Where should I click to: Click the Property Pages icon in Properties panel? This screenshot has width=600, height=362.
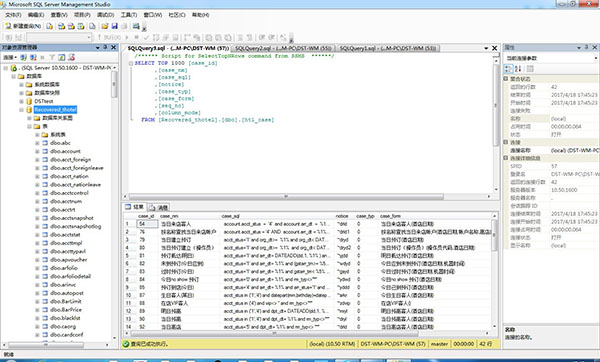coord(530,69)
